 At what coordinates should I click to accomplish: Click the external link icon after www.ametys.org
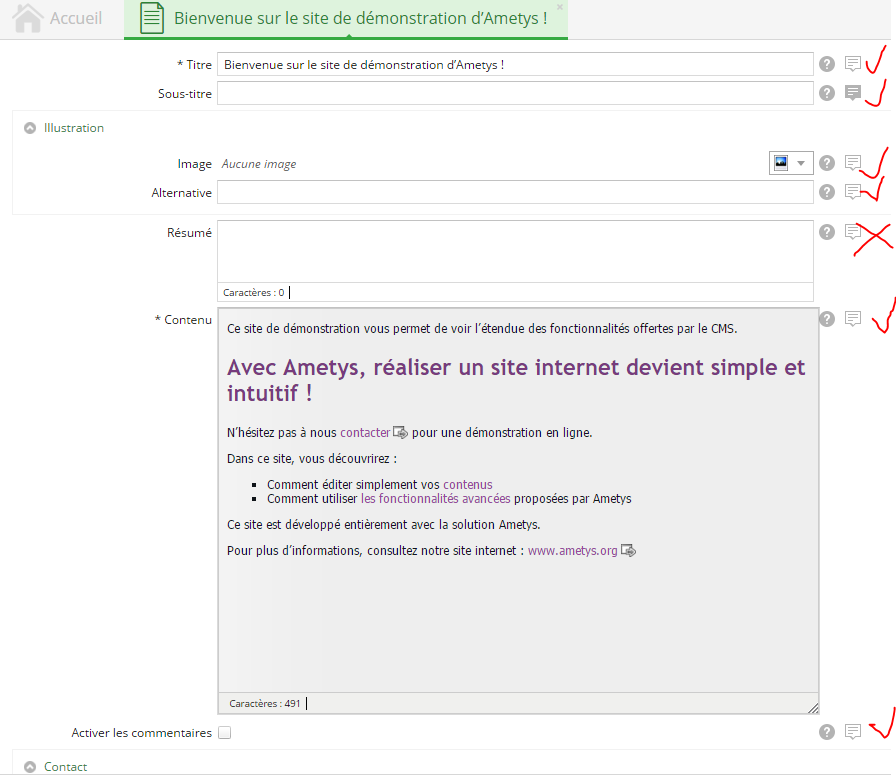[629, 550]
